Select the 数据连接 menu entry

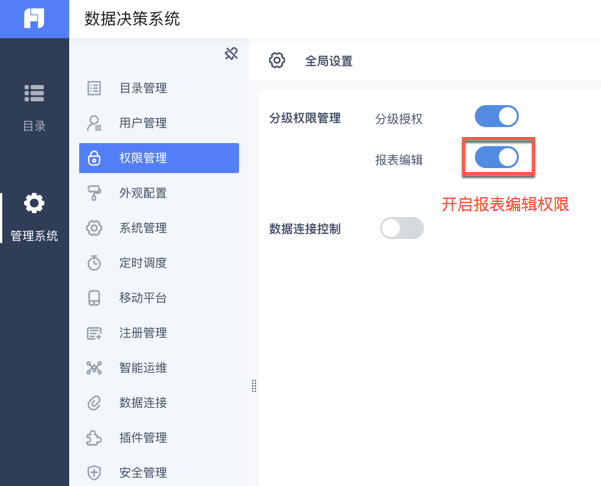point(143,403)
